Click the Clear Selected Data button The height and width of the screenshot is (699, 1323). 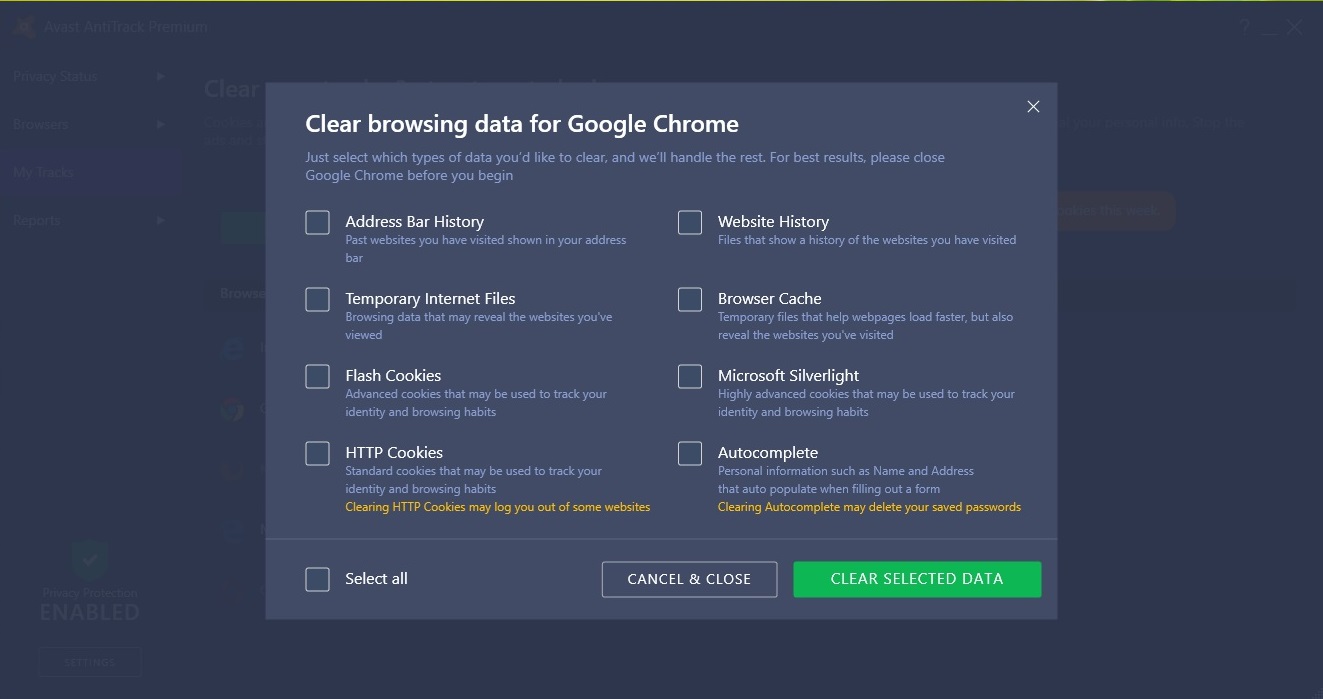click(917, 579)
